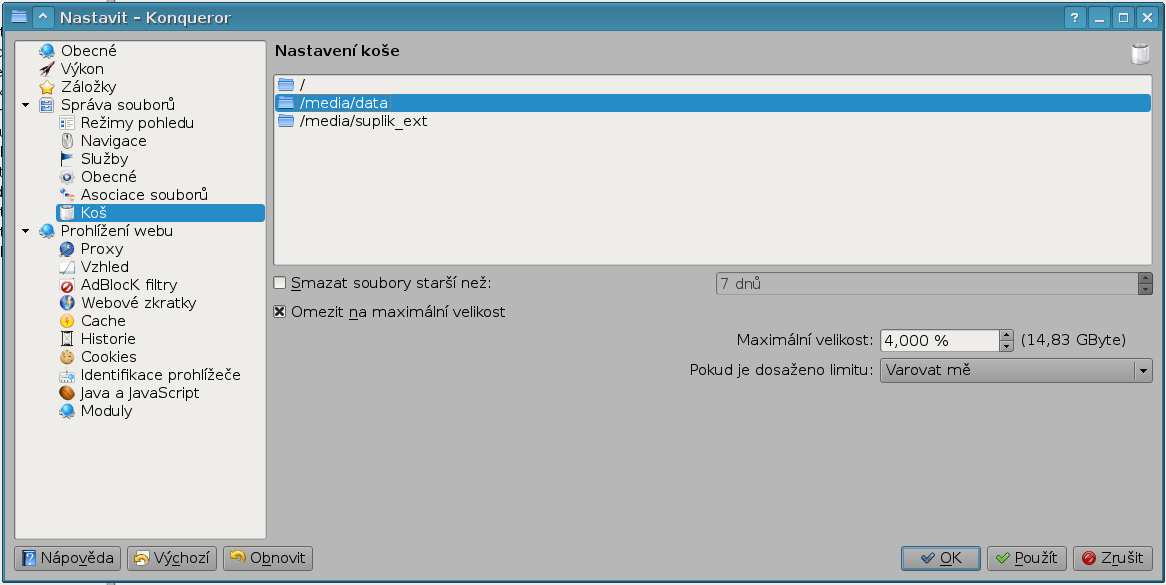The width and height of the screenshot is (1166, 585).
Task: Click down arrow of the 7 dnů spinbox
Action: pos(1145,289)
